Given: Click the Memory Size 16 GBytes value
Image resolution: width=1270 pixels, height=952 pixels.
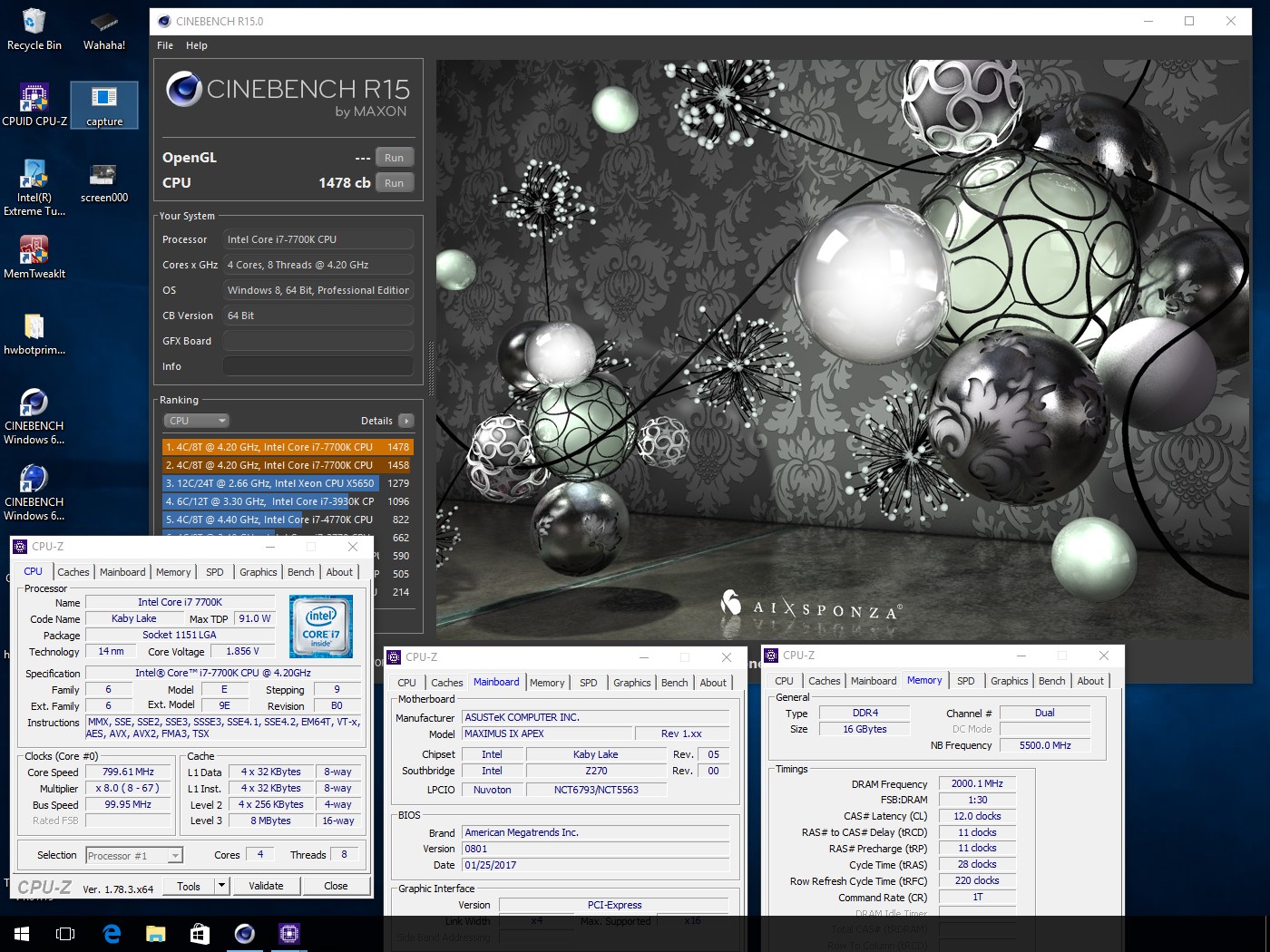Looking at the screenshot, I should click(x=865, y=729).
